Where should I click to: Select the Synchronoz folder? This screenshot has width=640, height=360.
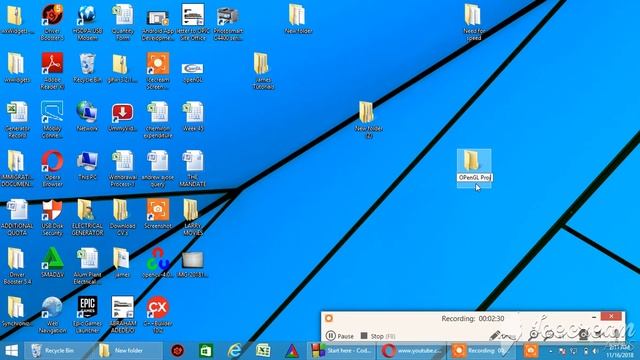pos(17,312)
